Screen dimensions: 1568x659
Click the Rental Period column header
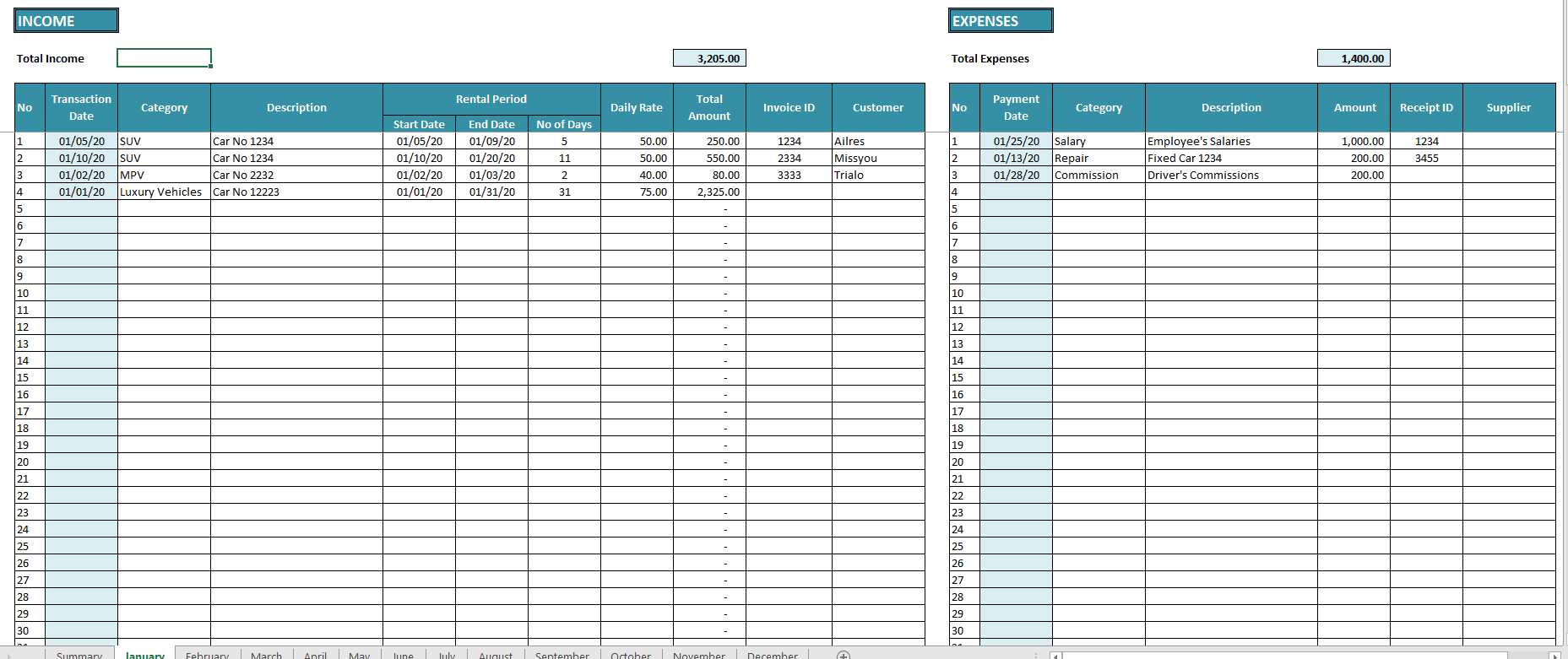[x=491, y=99]
